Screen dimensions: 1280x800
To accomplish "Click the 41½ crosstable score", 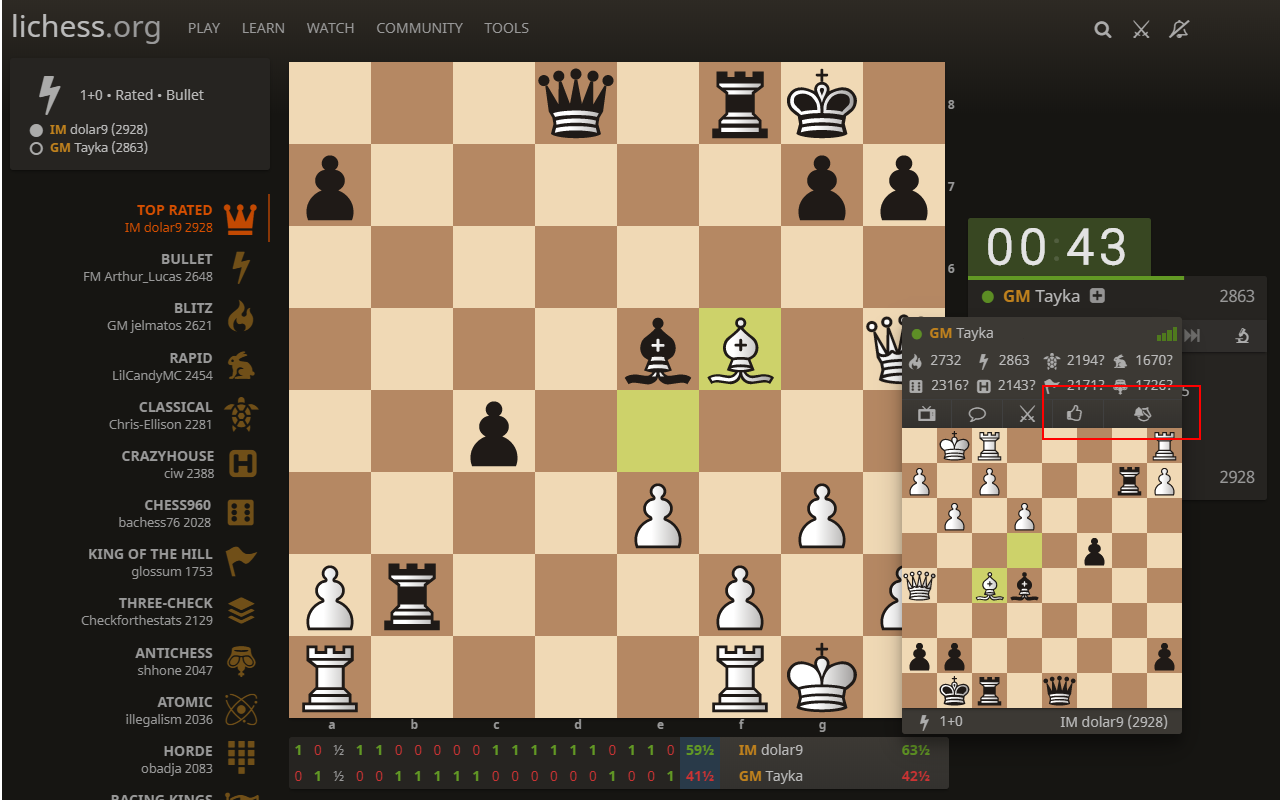I will tap(700, 775).
